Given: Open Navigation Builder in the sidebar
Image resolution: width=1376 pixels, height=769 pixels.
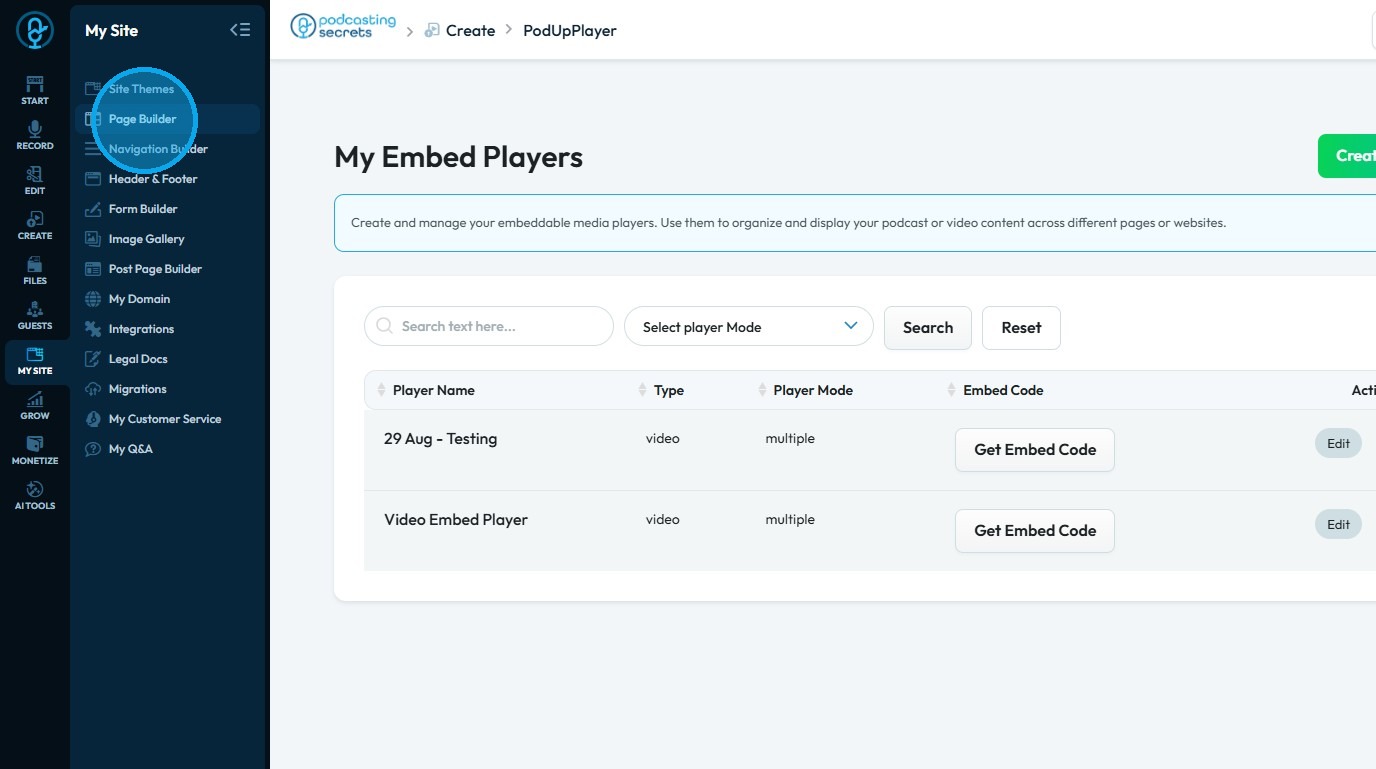Looking at the screenshot, I should (x=158, y=149).
